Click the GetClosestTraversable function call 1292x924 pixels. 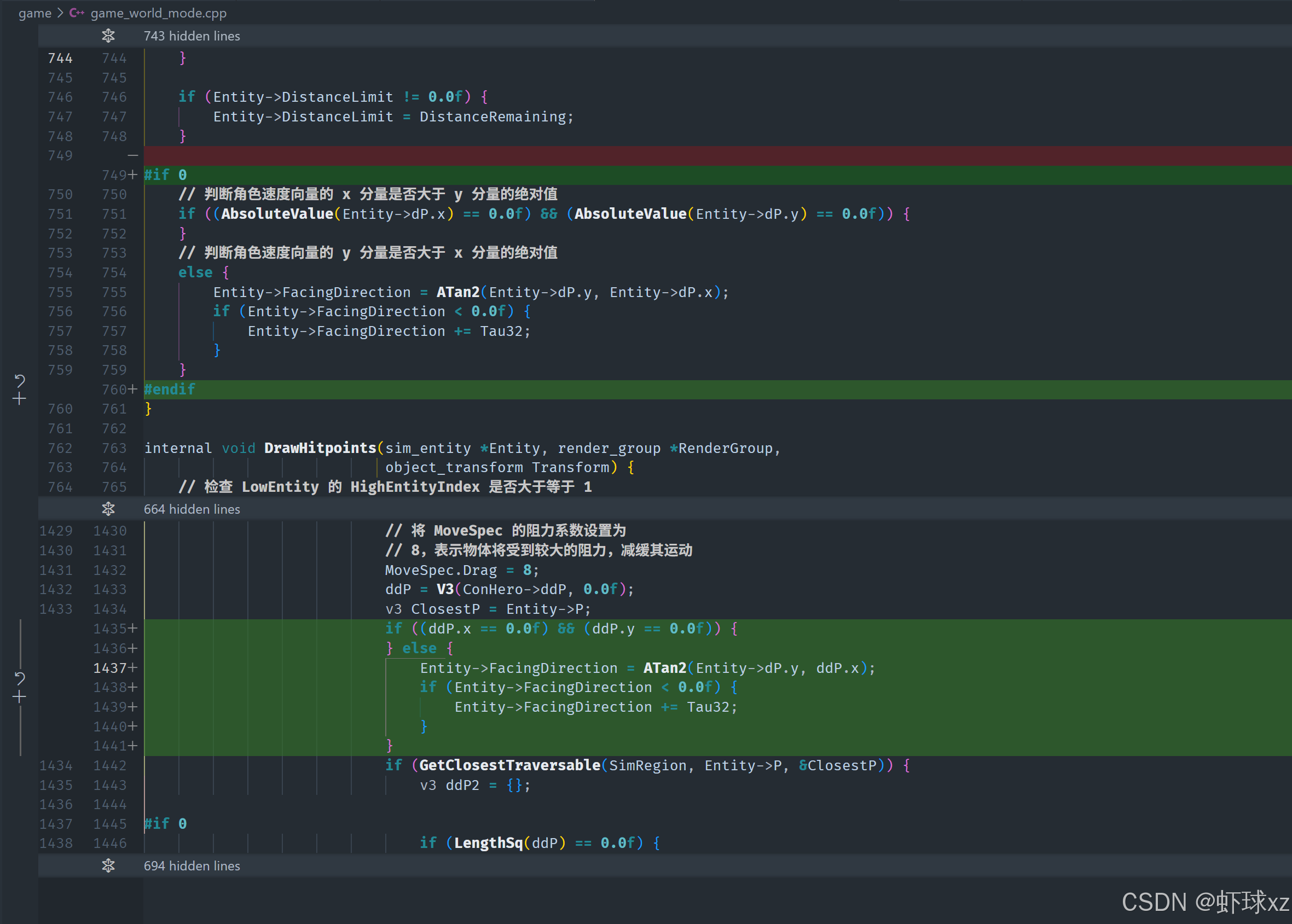click(x=509, y=765)
